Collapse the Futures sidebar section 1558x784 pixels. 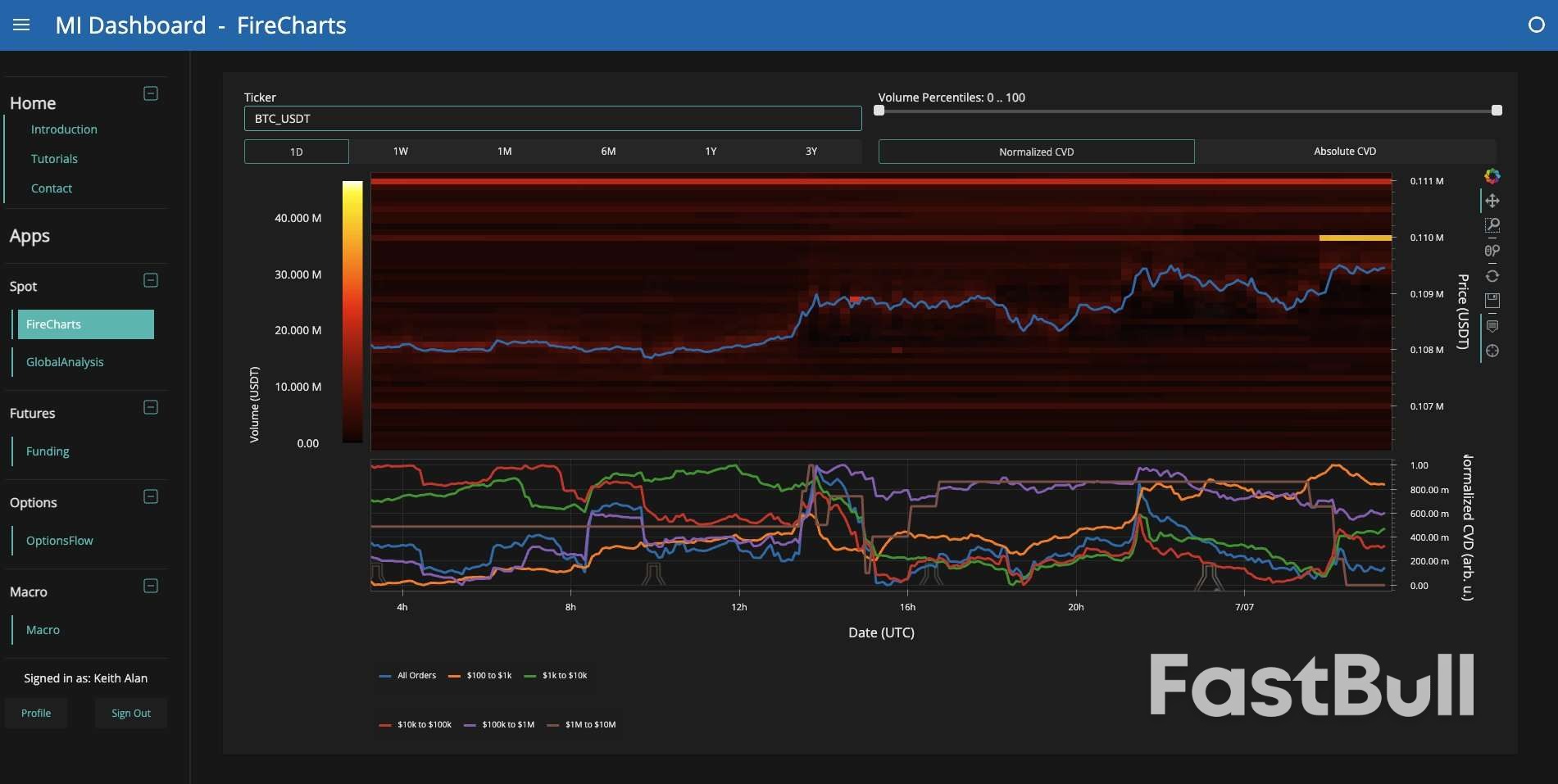[151, 407]
